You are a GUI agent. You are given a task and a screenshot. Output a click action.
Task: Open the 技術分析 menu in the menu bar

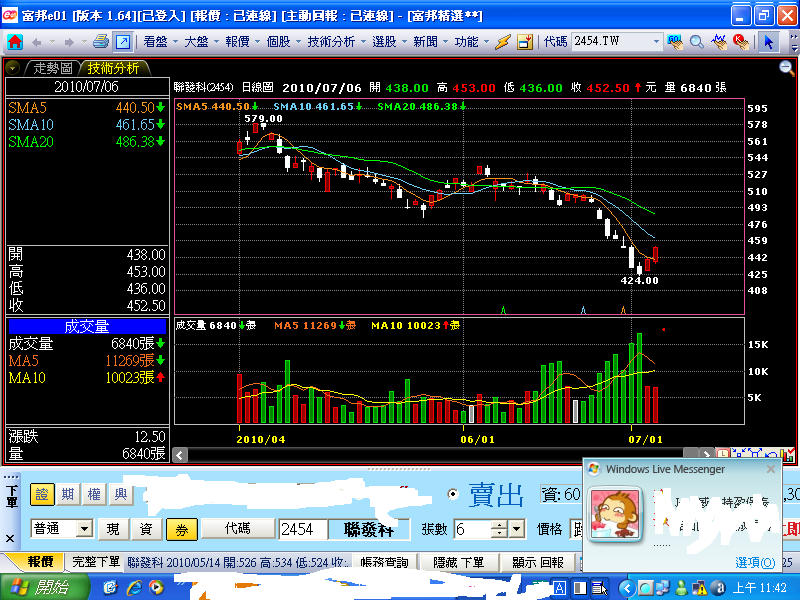click(330, 42)
